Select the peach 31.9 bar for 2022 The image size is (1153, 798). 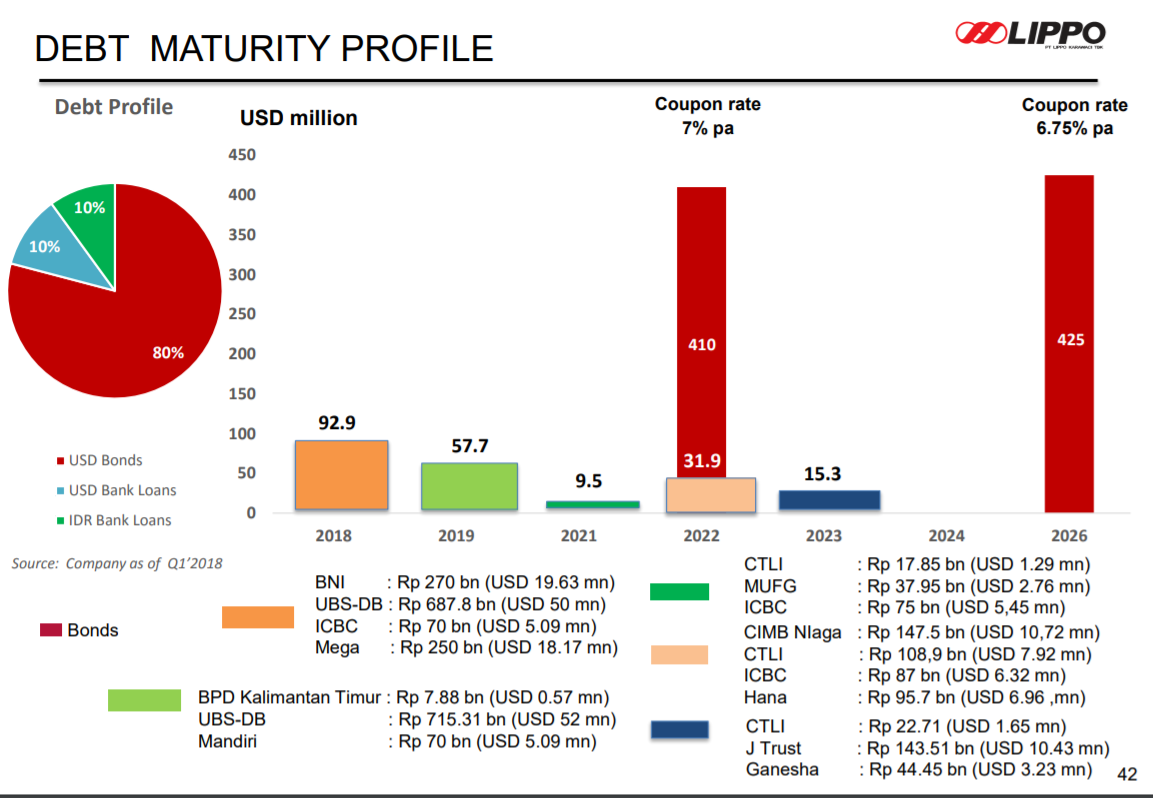(710, 495)
